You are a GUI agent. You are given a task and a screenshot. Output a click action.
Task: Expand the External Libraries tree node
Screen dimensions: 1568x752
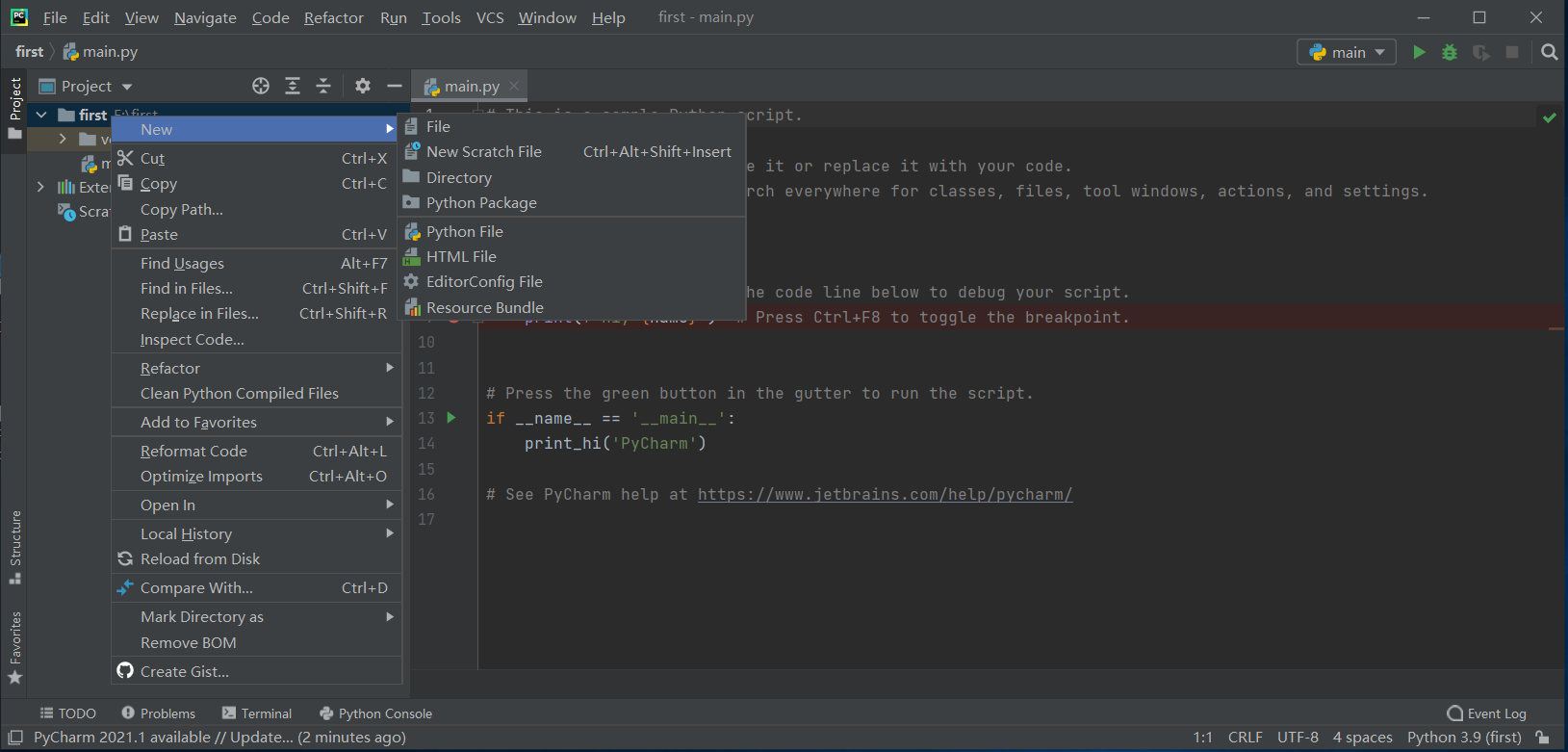coord(40,187)
